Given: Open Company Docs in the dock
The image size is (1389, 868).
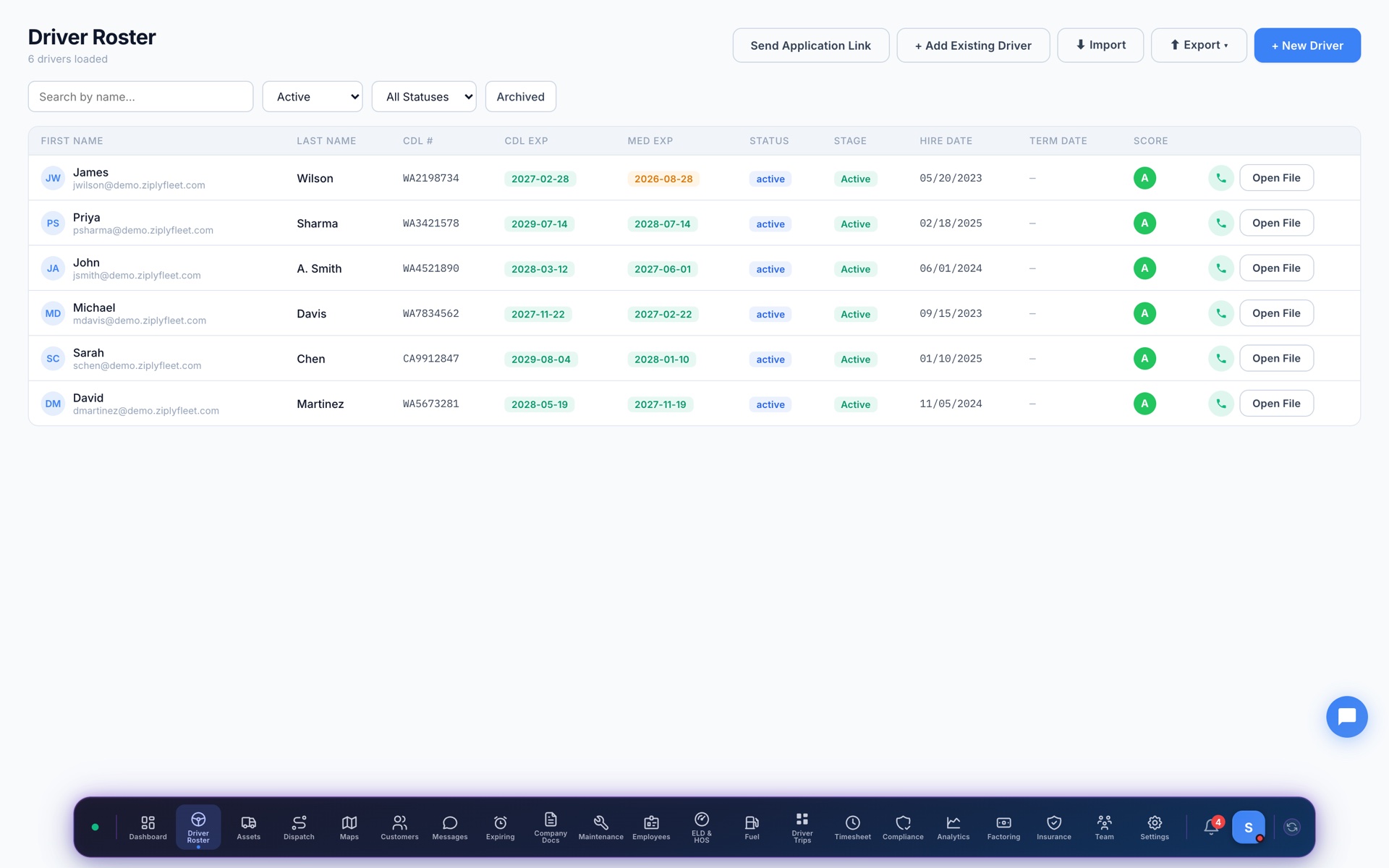Looking at the screenshot, I should point(551,827).
